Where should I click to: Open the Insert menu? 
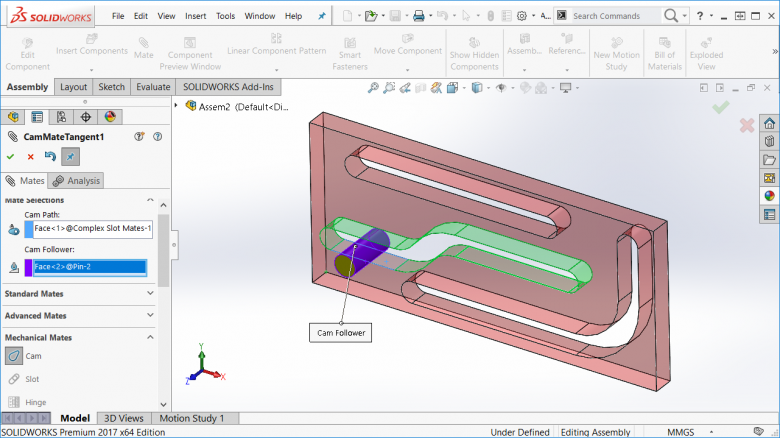click(x=195, y=16)
